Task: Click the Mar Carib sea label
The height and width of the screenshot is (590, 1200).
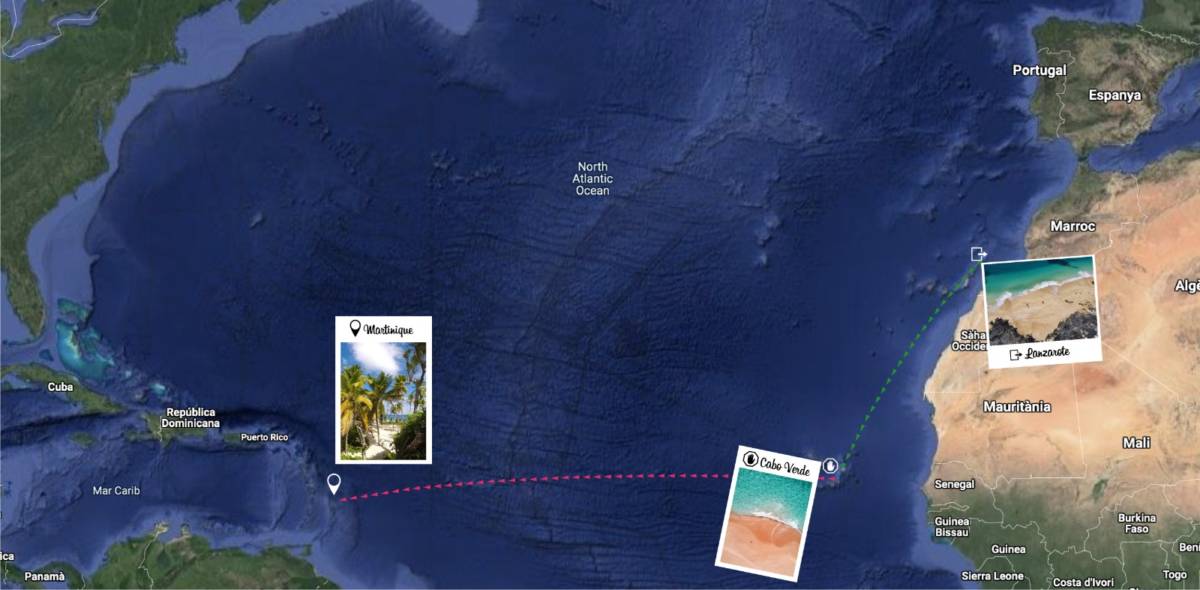Action: tap(116, 490)
